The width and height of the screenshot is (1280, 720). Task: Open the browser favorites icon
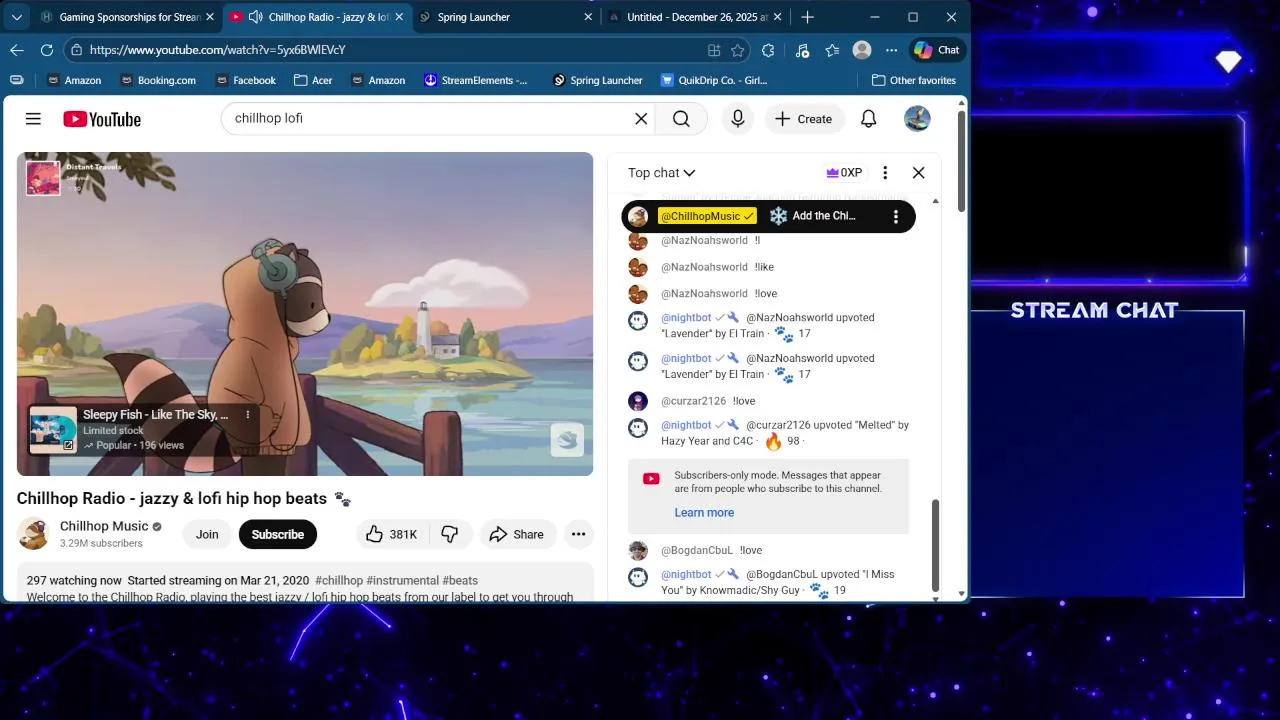click(832, 50)
